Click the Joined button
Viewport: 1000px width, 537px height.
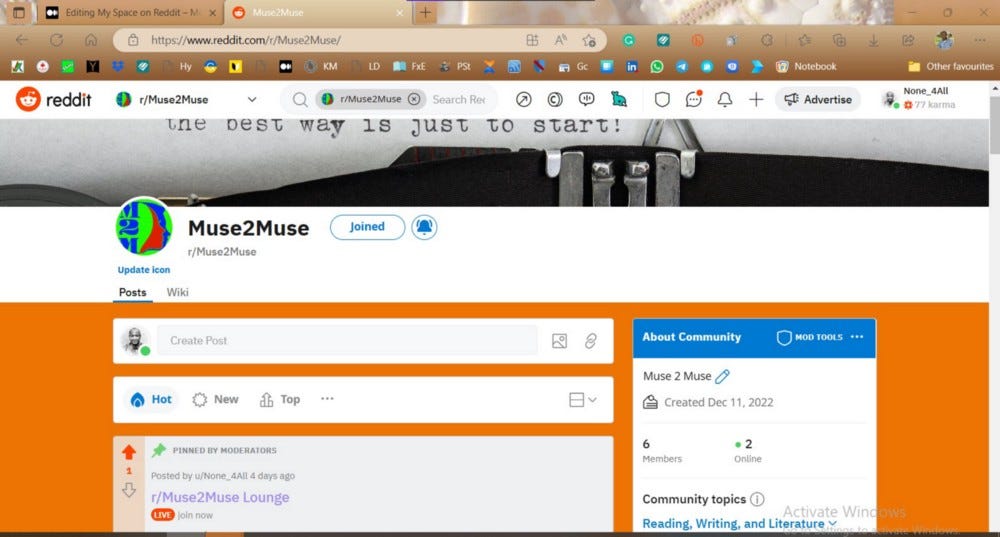pyautogui.click(x=367, y=227)
